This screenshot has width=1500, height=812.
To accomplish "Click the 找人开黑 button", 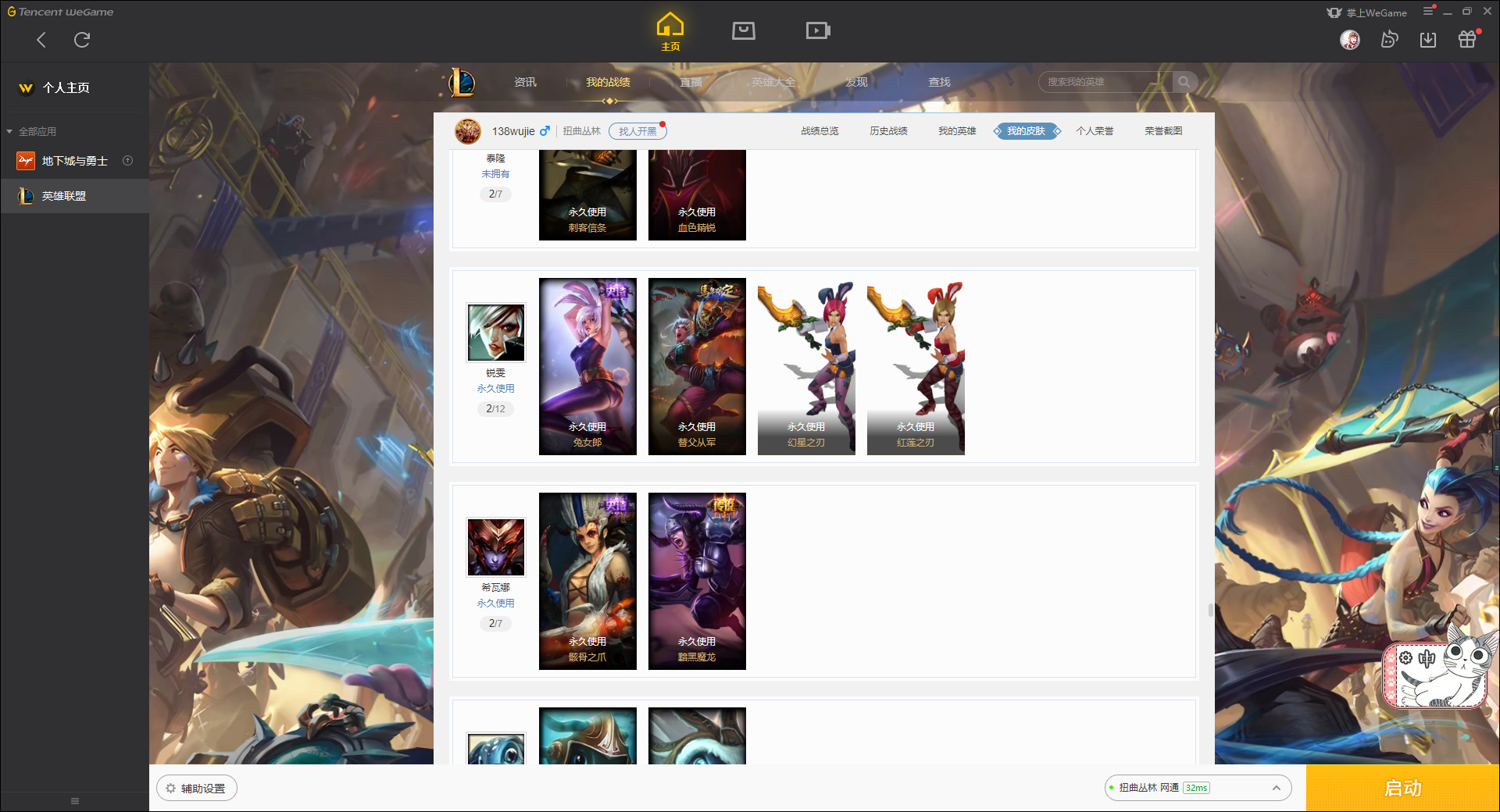I will [637, 131].
